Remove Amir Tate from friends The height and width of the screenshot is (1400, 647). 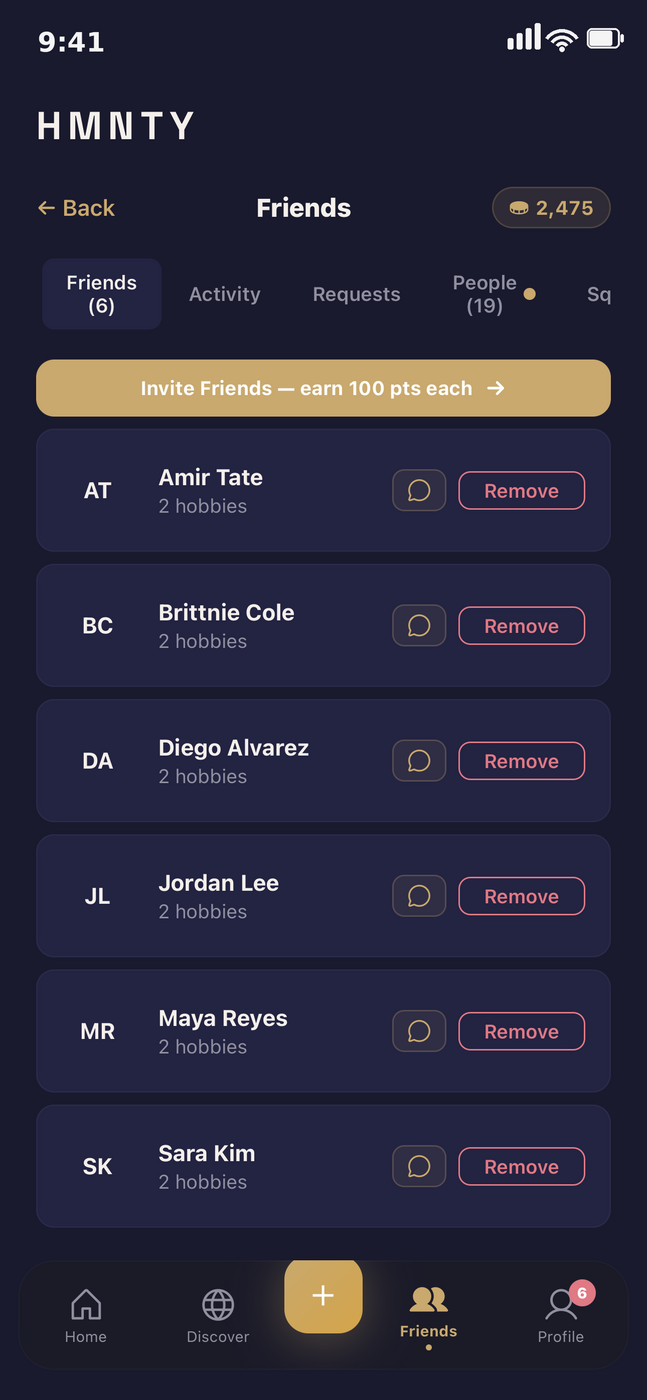click(x=522, y=491)
